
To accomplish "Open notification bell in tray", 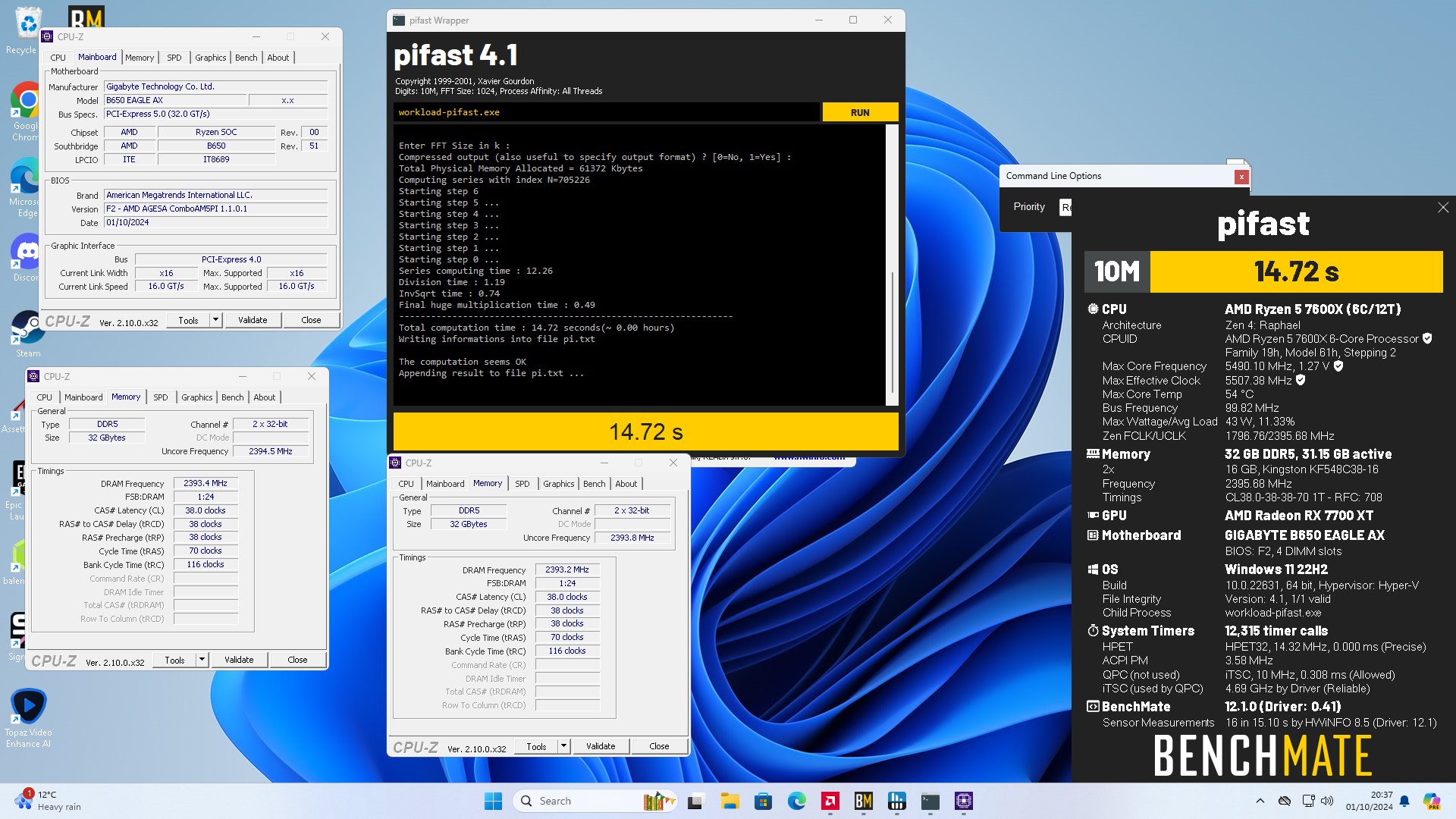I will coord(1404,801).
